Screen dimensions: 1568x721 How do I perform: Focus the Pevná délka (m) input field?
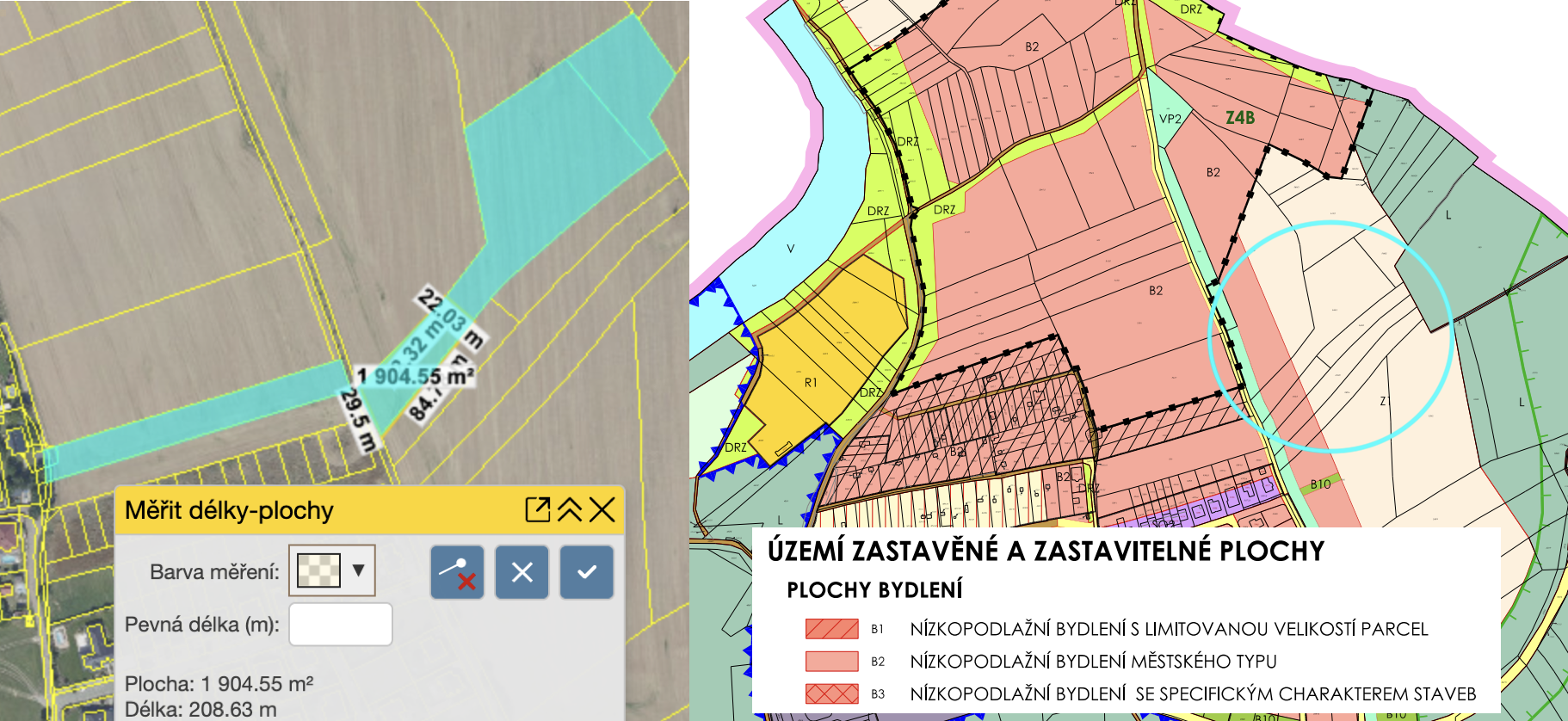click(x=340, y=625)
